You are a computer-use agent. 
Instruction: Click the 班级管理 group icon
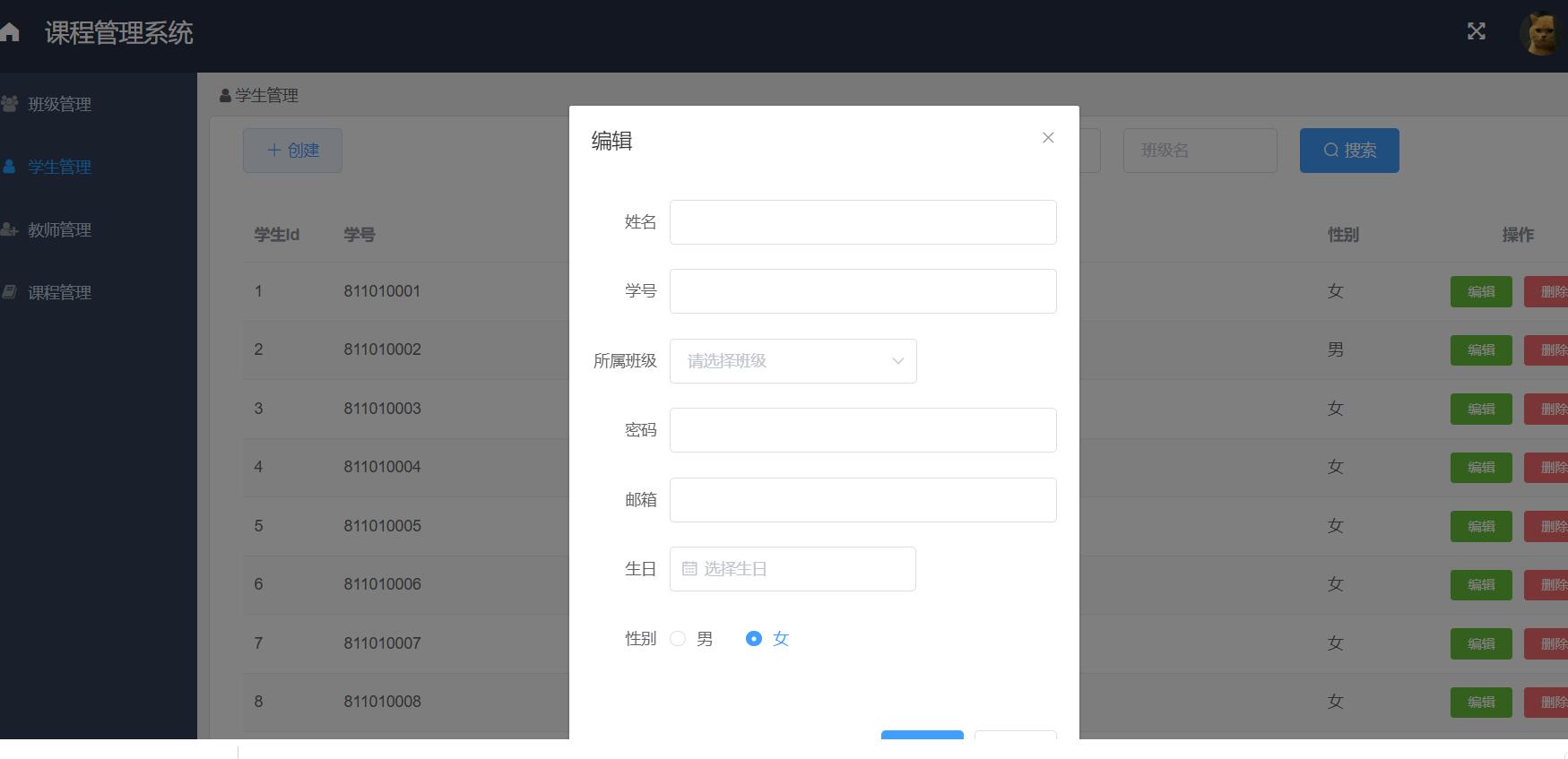point(10,103)
